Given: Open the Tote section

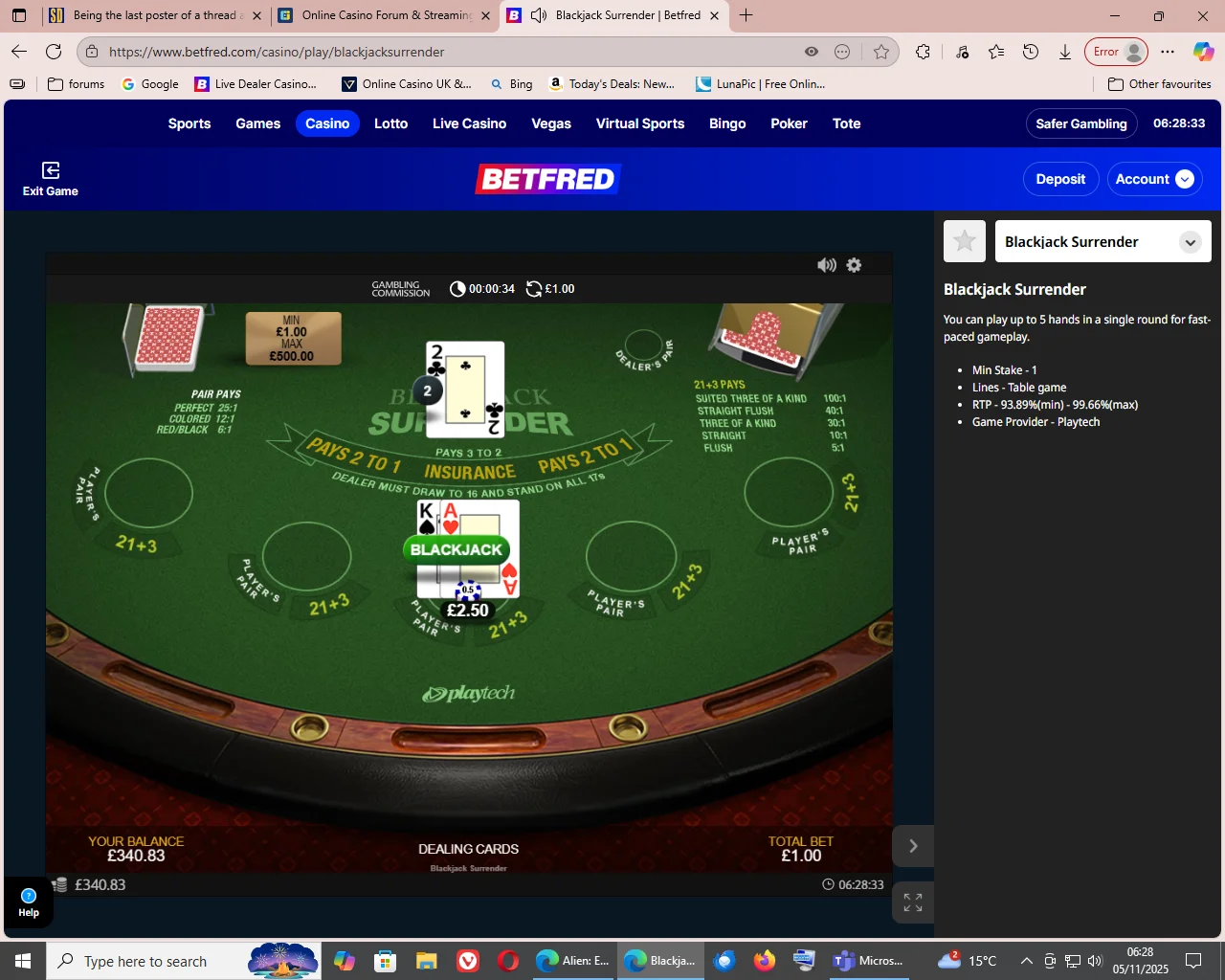Looking at the screenshot, I should pos(846,123).
